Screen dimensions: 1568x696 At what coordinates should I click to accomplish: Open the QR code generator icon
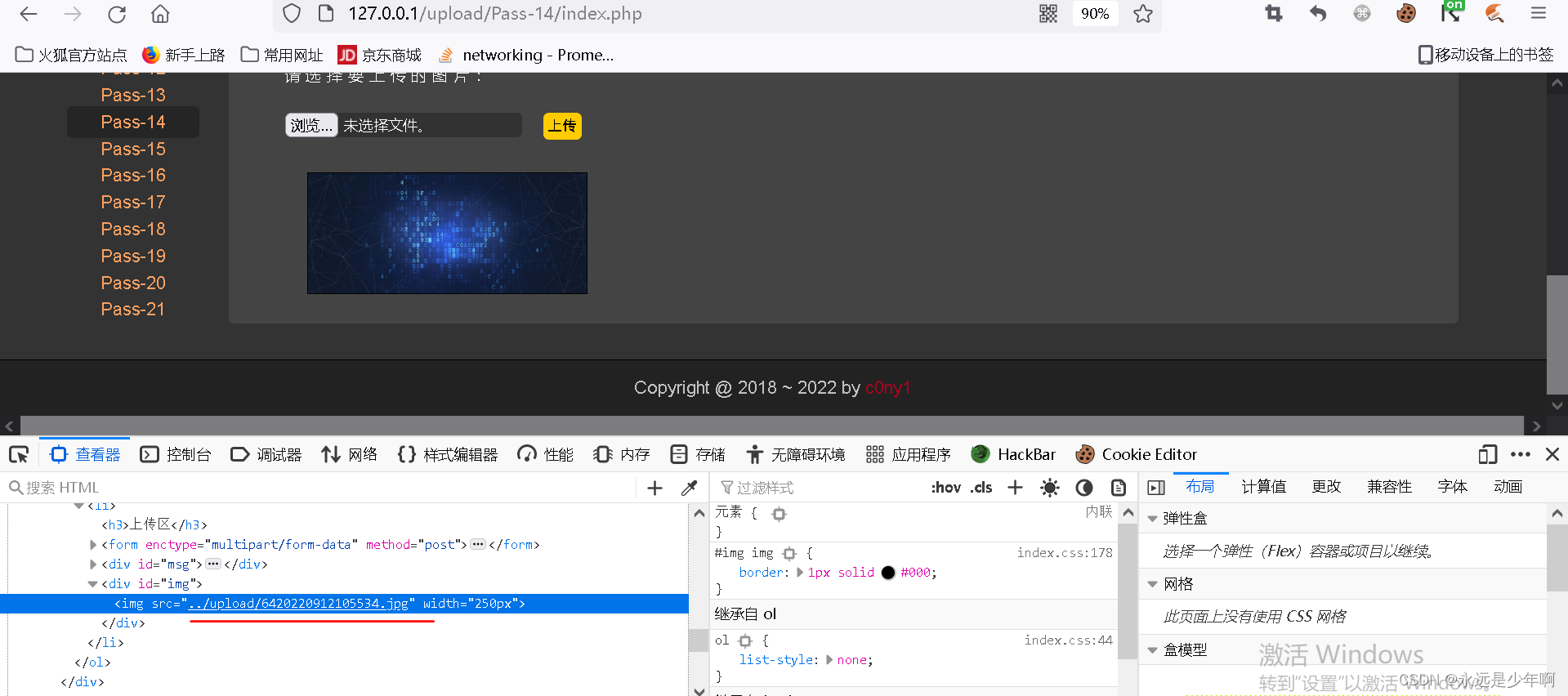pyautogui.click(x=1048, y=14)
